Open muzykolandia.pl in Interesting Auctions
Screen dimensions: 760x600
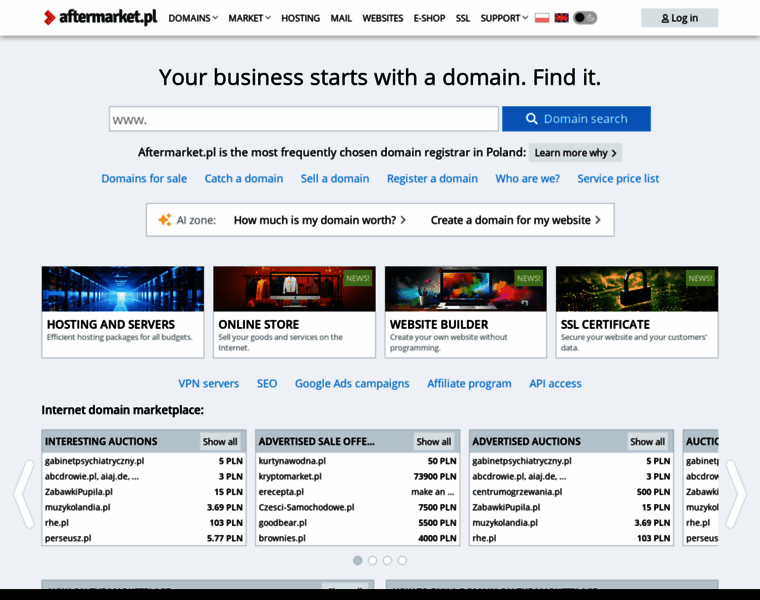coord(78,507)
